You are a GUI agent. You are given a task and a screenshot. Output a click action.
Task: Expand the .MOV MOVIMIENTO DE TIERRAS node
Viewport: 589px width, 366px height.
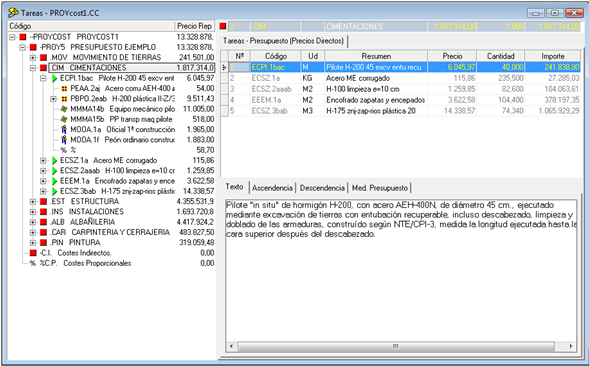pyautogui.click(x=33, y=57)
